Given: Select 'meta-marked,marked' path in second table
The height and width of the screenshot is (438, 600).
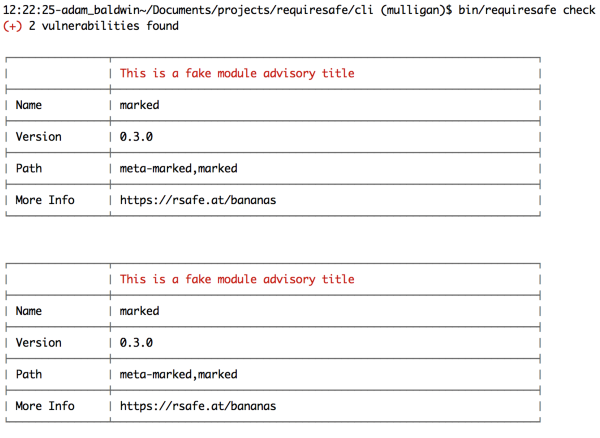Looking at the screenshot, I should click(178, 374).
